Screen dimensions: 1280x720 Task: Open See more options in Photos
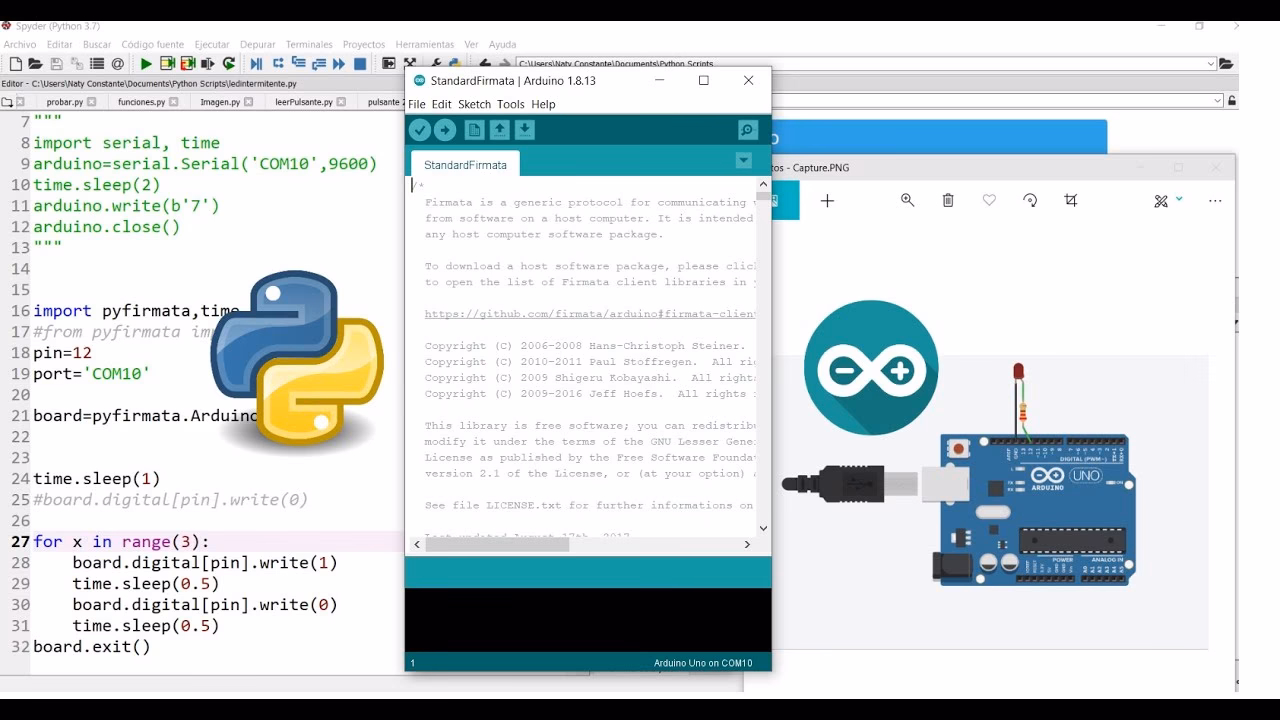click(1216, 200)
